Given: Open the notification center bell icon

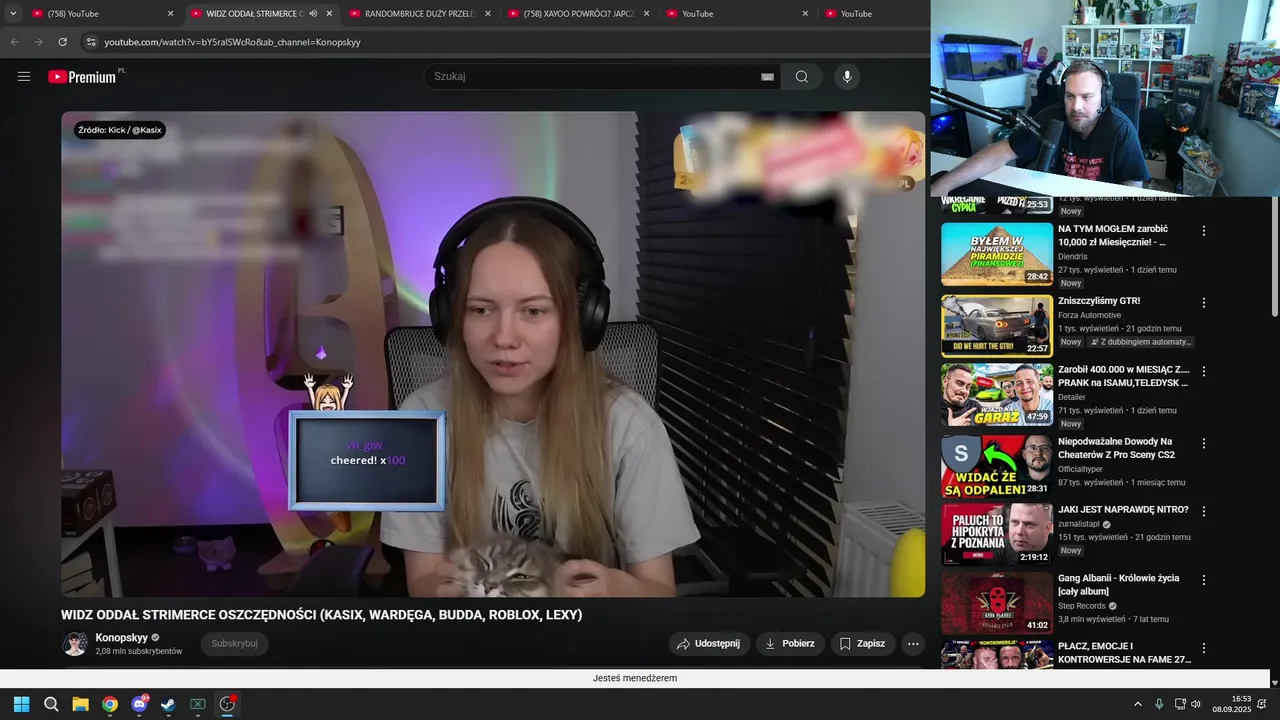Looking at the screenshot, I should [x=1261, y=704].
